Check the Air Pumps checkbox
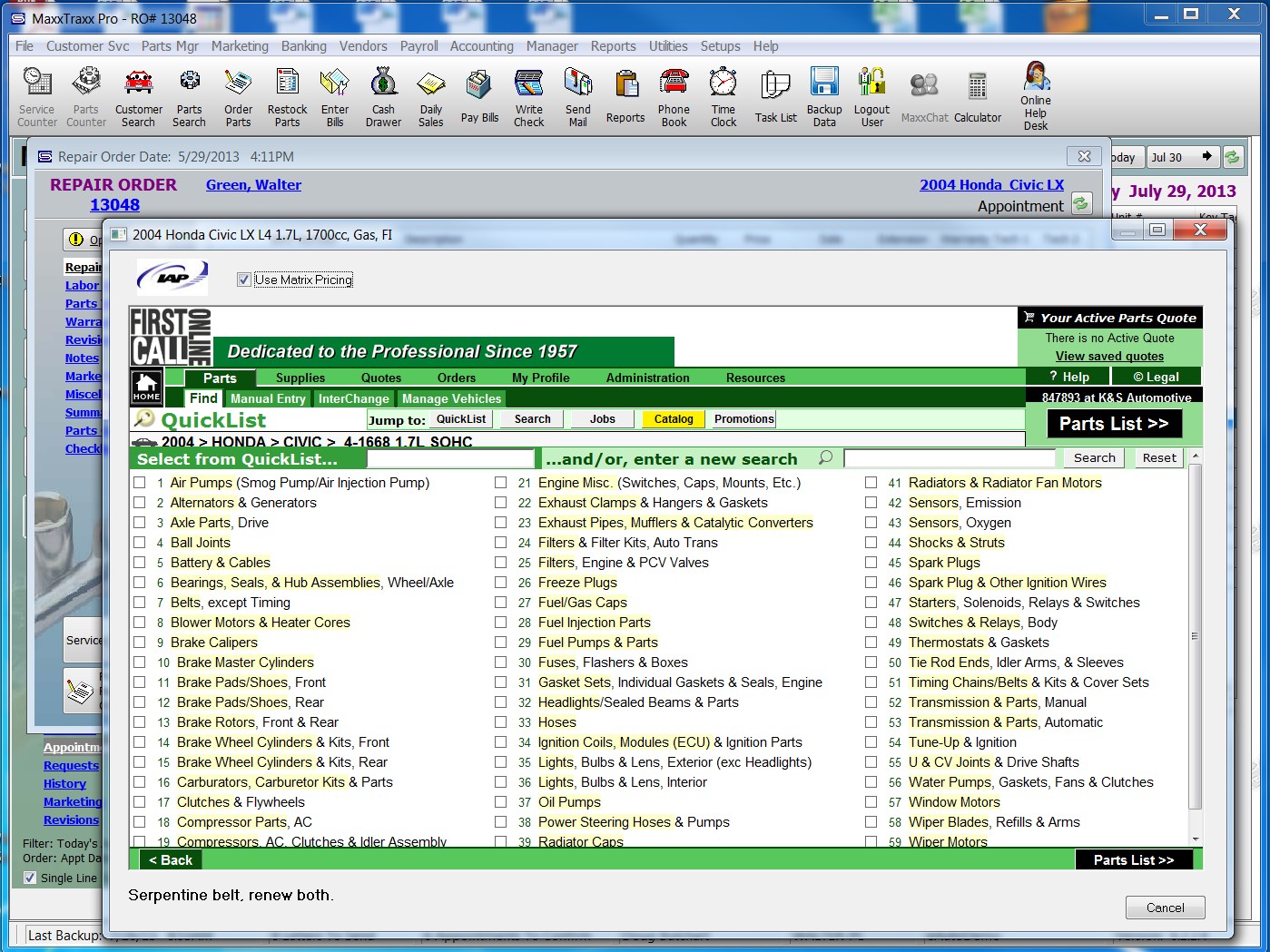The height and width of the screenshot is (952, 1270). pyautogui.click(x=140, y=483)
